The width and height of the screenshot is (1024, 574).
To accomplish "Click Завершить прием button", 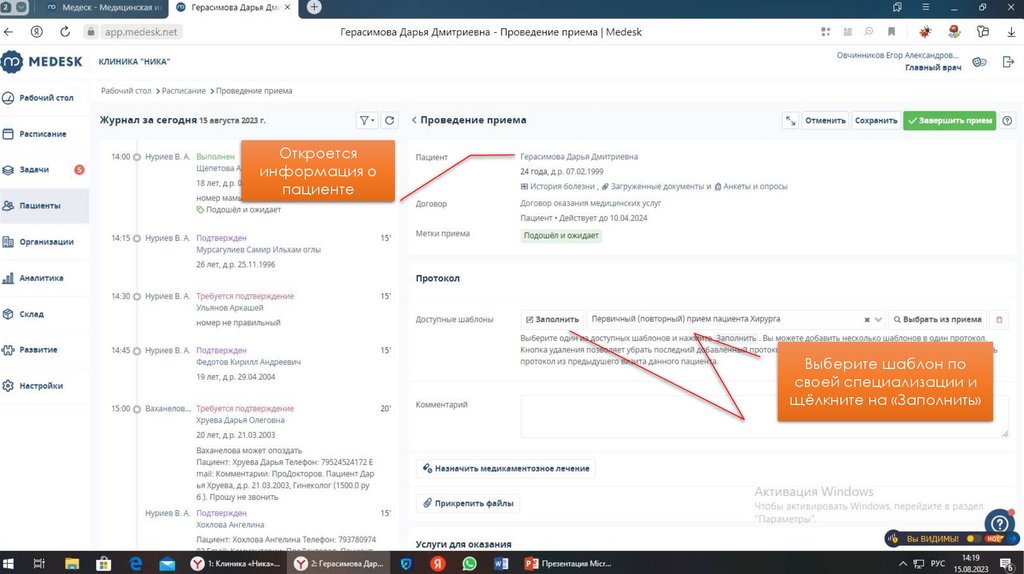I will [950, 120].
